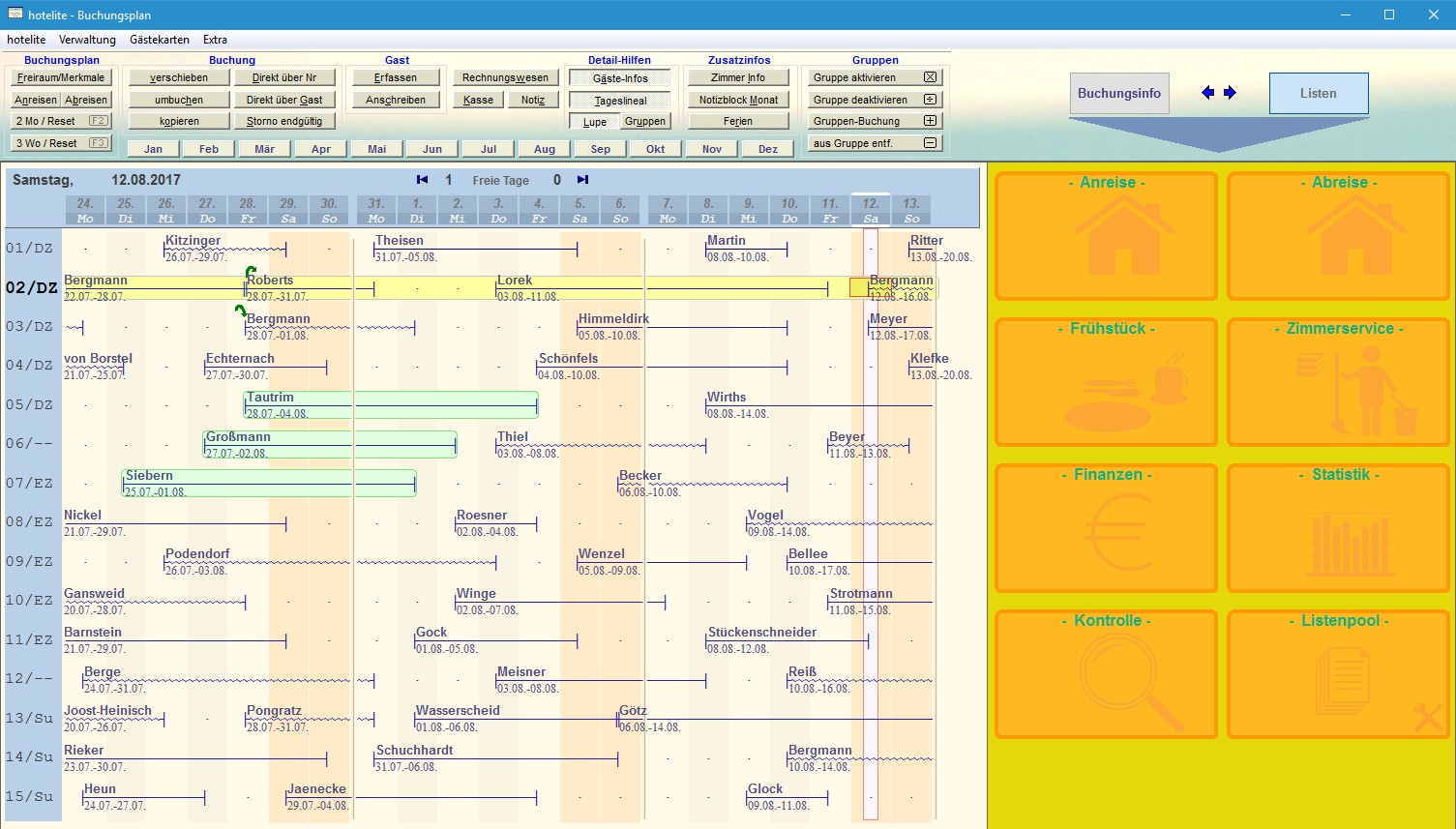Jump to the Sep month button
The width and height of the screenshot is (1456, 829).
tap(600, 149)
